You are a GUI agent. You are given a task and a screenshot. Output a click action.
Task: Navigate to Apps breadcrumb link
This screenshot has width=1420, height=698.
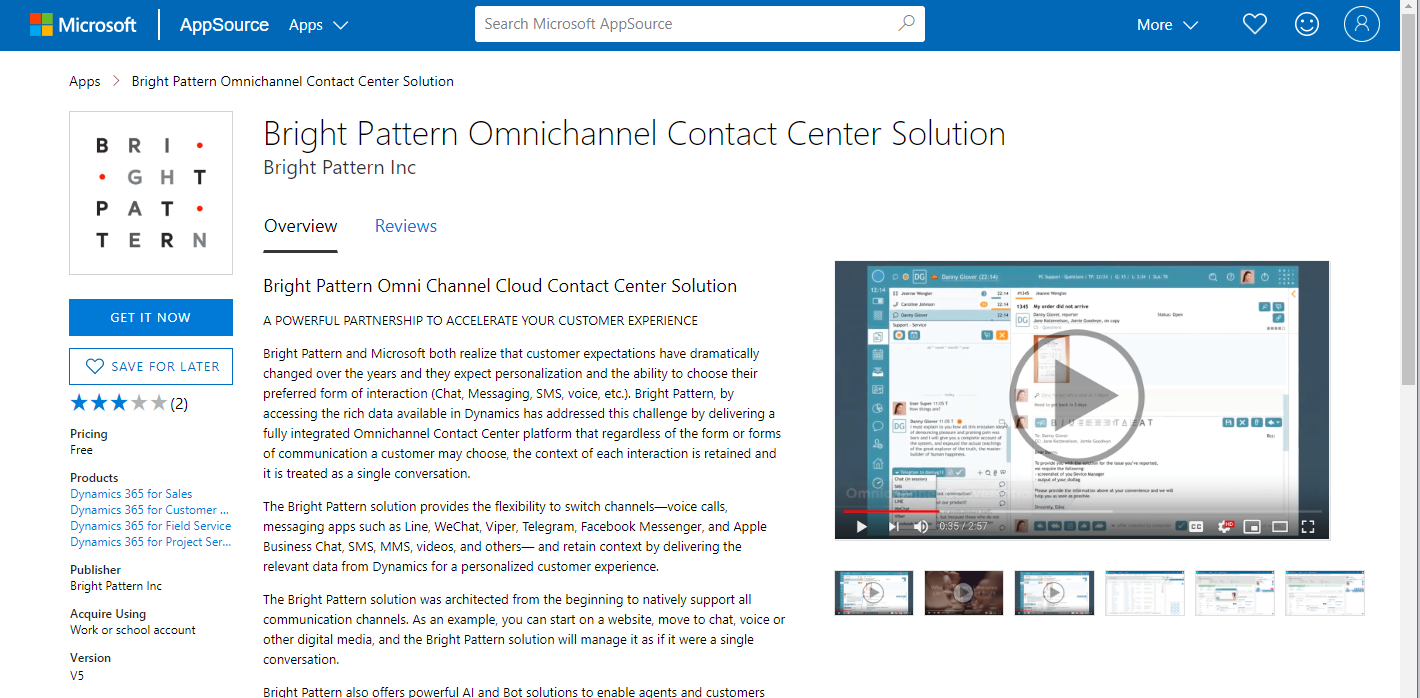pyautogui.click(x=85, y=81)
